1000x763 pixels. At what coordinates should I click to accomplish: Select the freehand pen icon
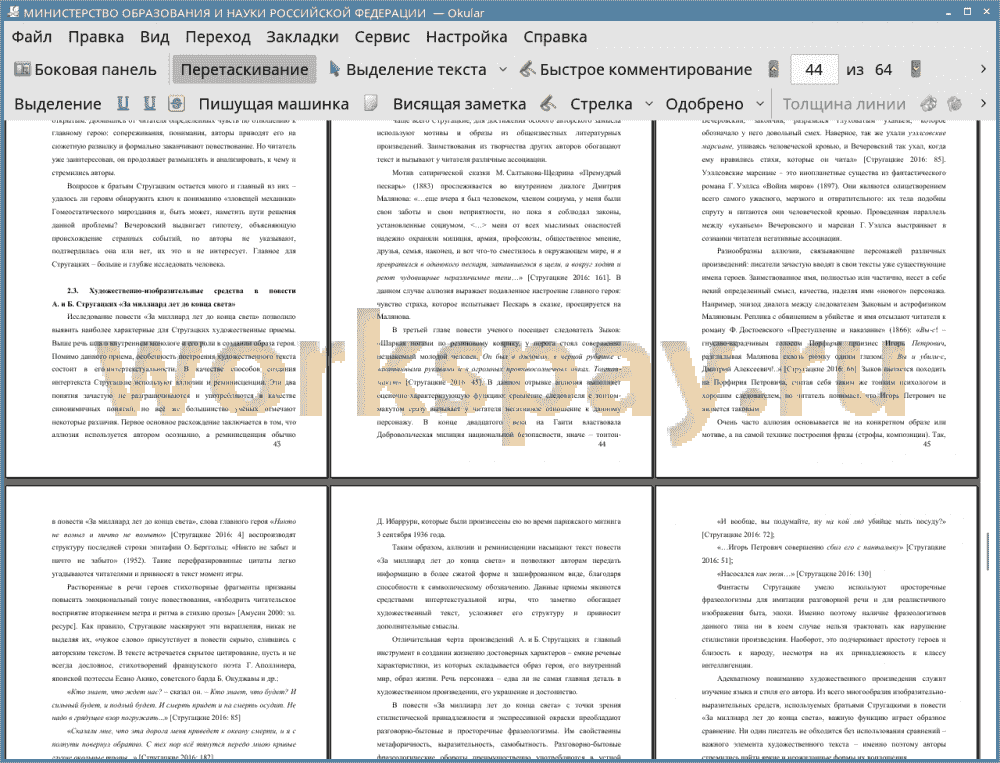[547, 103]
